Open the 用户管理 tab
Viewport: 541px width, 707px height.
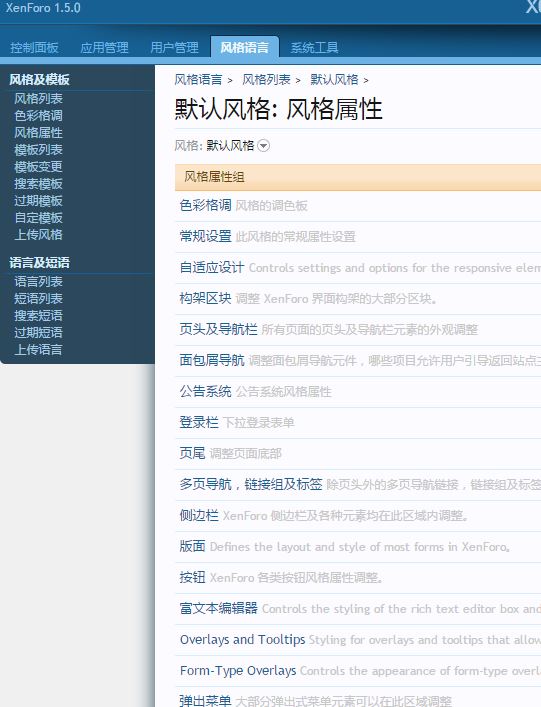pyautogui.click(x=174, y=47)
